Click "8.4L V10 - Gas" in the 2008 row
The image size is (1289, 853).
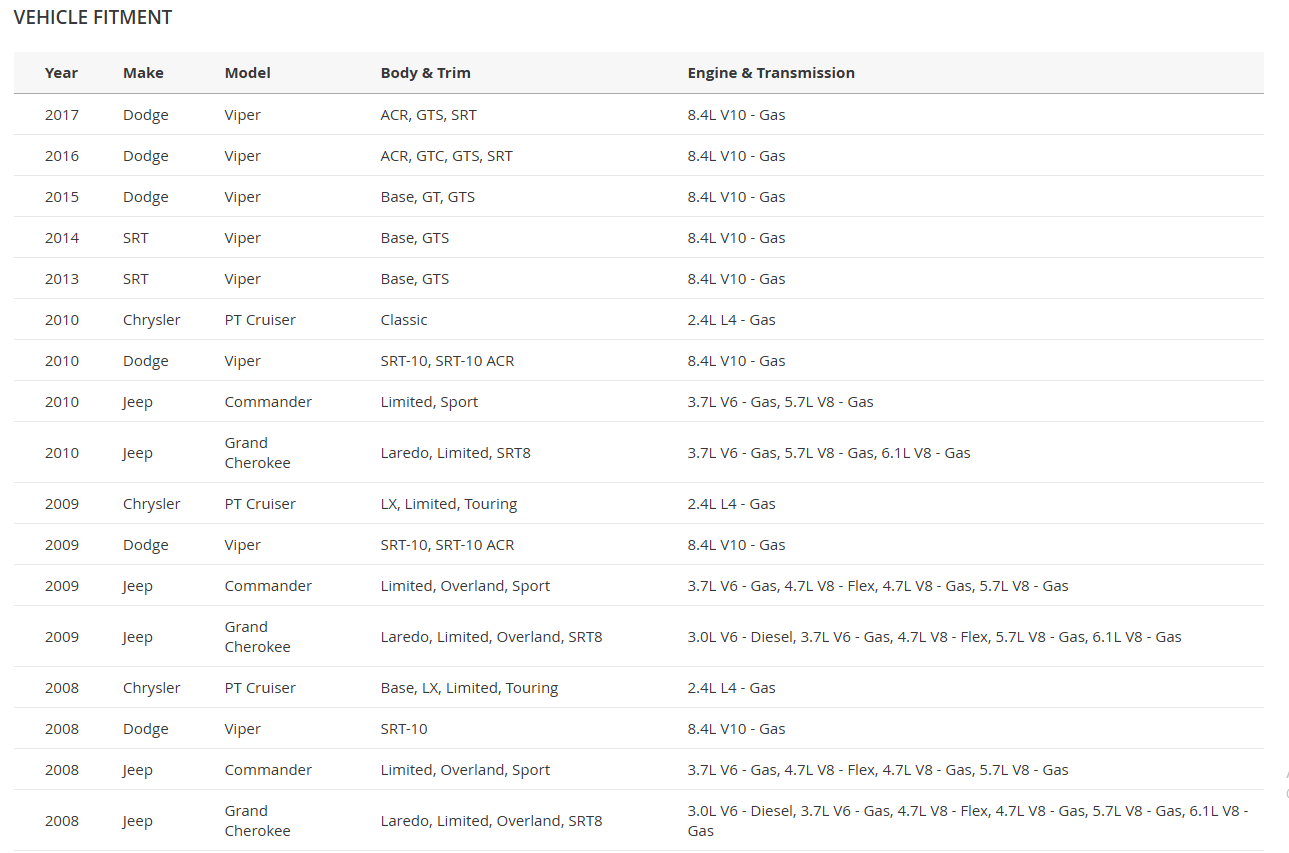[x=737, y=729]
